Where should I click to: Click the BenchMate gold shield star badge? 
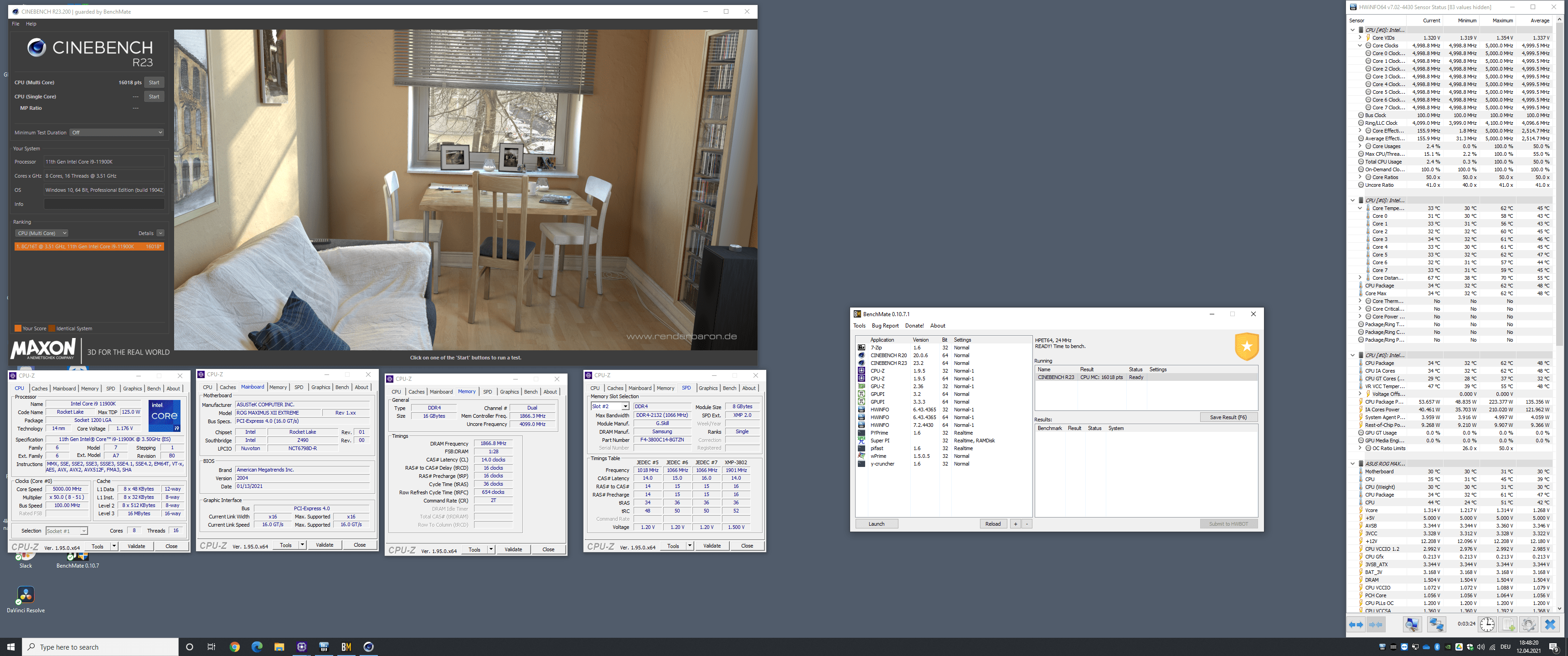pyautogui.click(x=1246, y=346)
